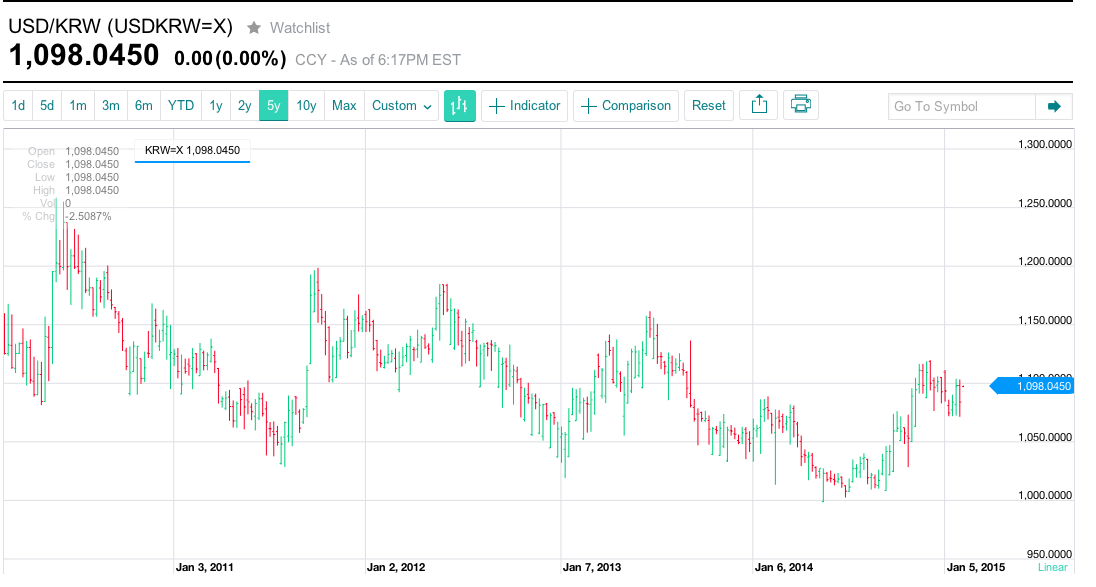Click the 1,050.0000 axis label
The width and height of the screenshot is (1096, 587).
(x=1044, y=437)
